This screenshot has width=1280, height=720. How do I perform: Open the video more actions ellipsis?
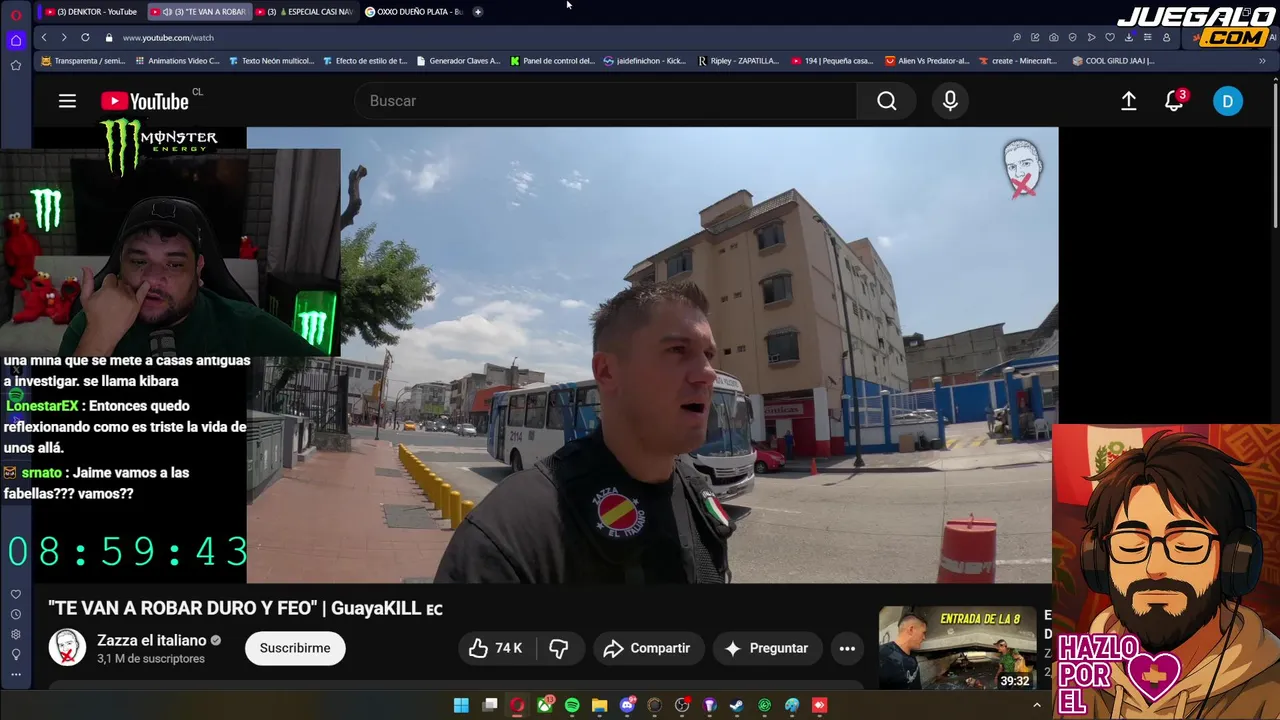(x=847, y=648)
